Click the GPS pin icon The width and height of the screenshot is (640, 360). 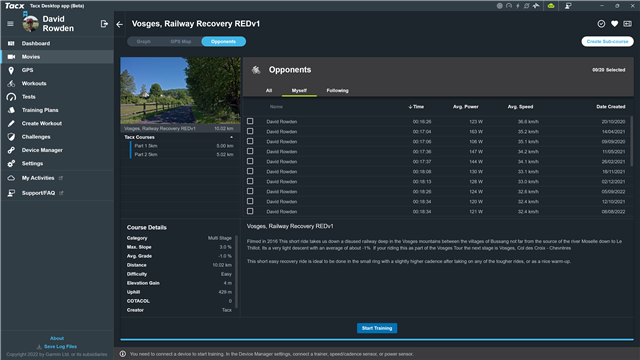tap(11, 70)
